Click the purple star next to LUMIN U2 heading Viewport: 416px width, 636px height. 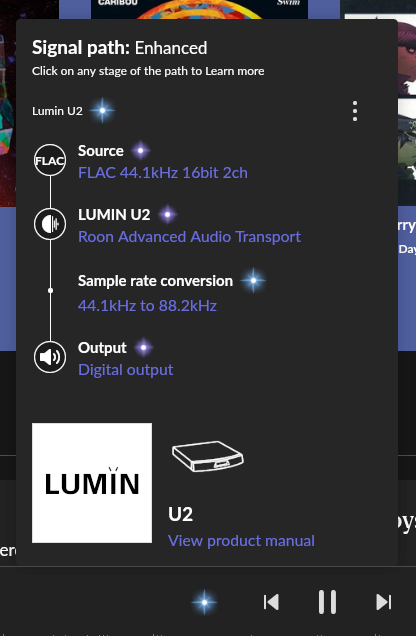(x=167, y=214)
